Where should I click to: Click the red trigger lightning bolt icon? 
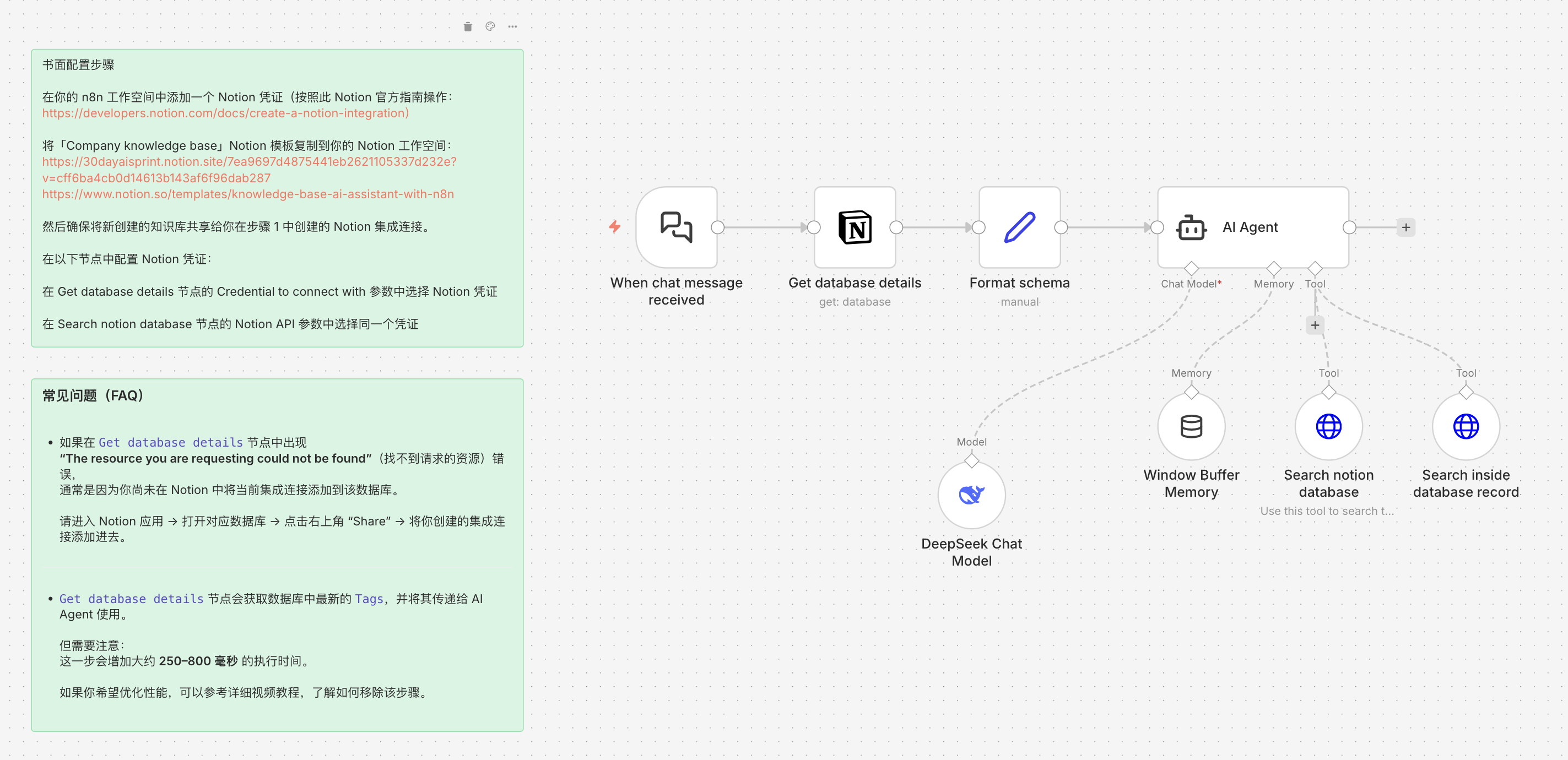point(615,227)
